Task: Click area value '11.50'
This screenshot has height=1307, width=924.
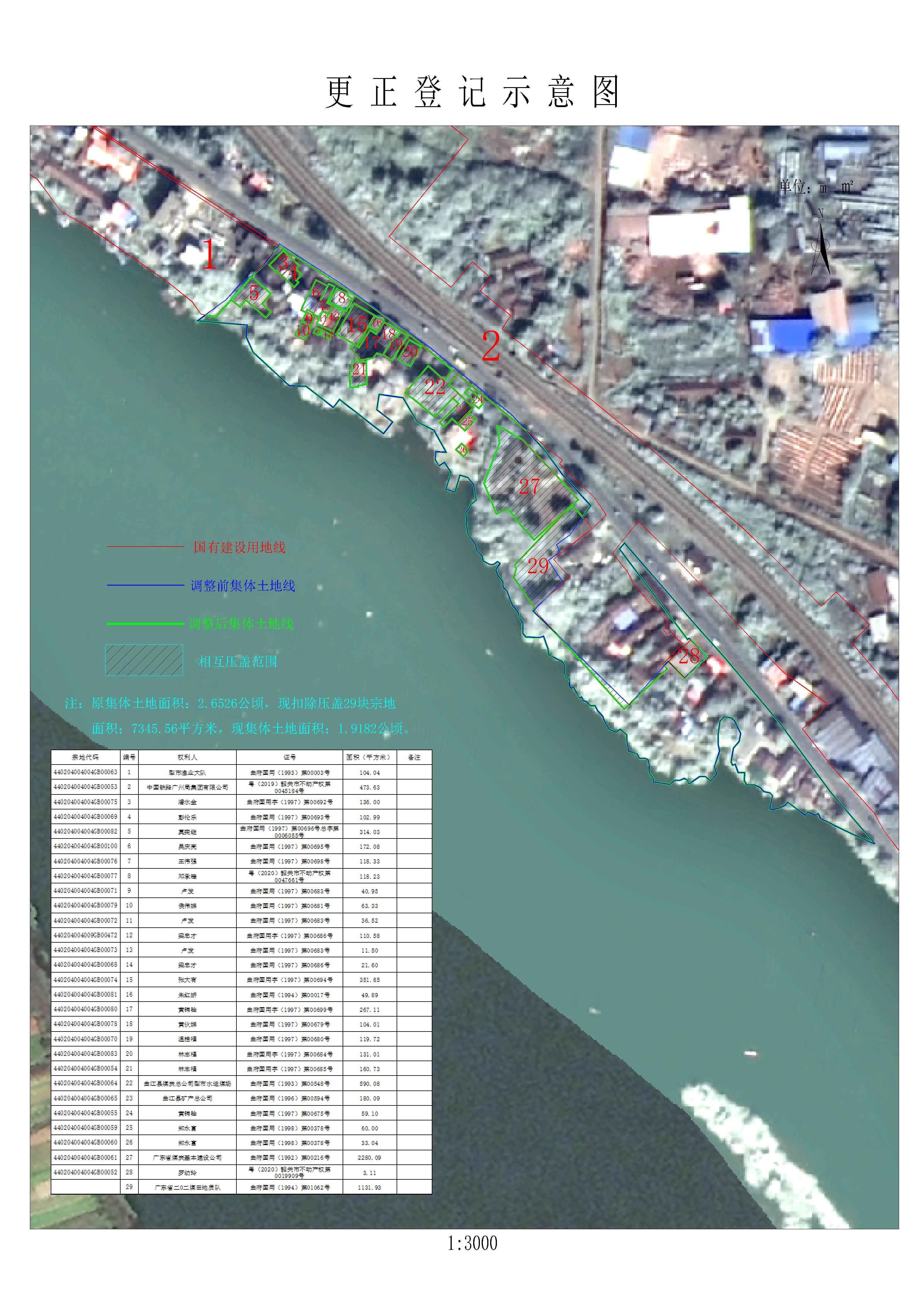Action: tap(369, 950)
